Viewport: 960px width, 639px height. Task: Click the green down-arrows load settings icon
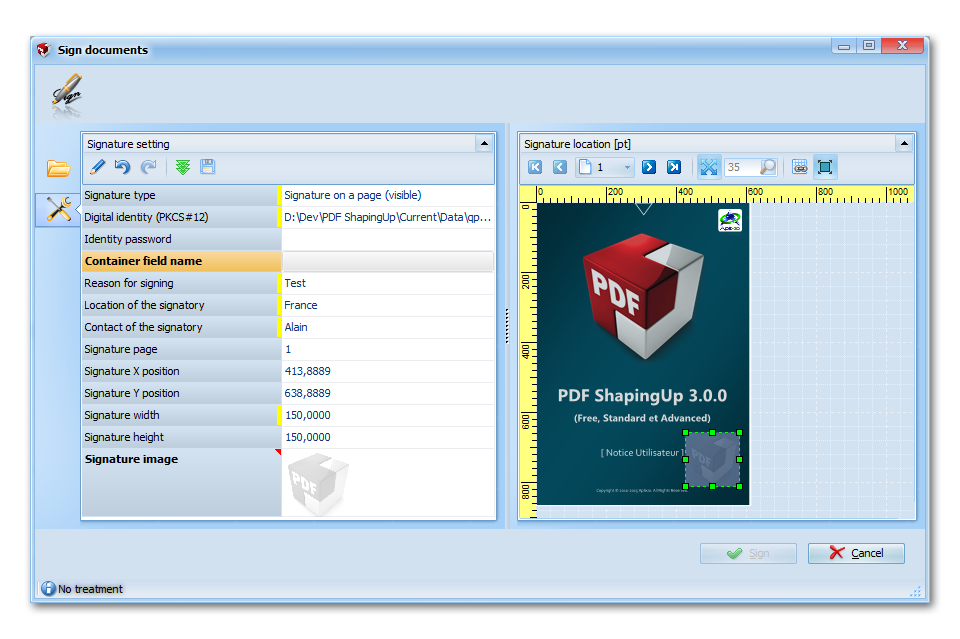[x=182, y=167]
